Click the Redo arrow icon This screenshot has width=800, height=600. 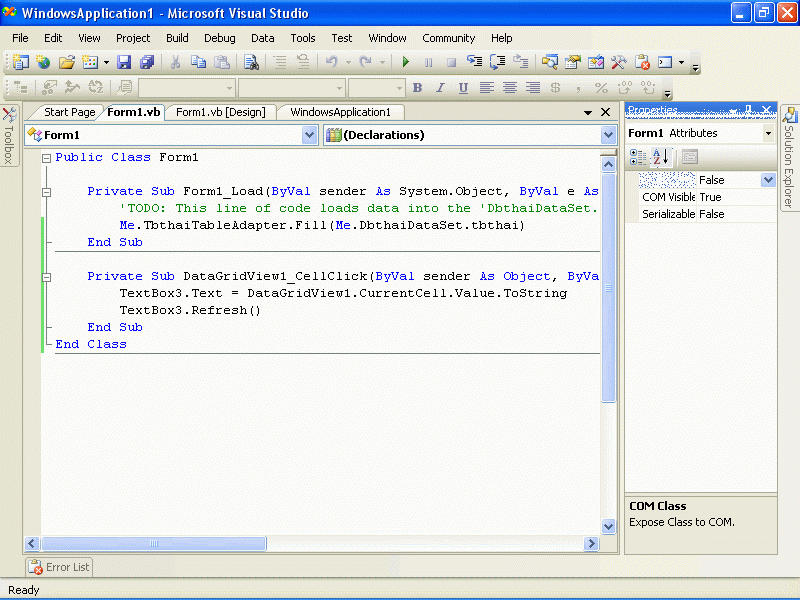pyautogui.click(x=365, y=62)
